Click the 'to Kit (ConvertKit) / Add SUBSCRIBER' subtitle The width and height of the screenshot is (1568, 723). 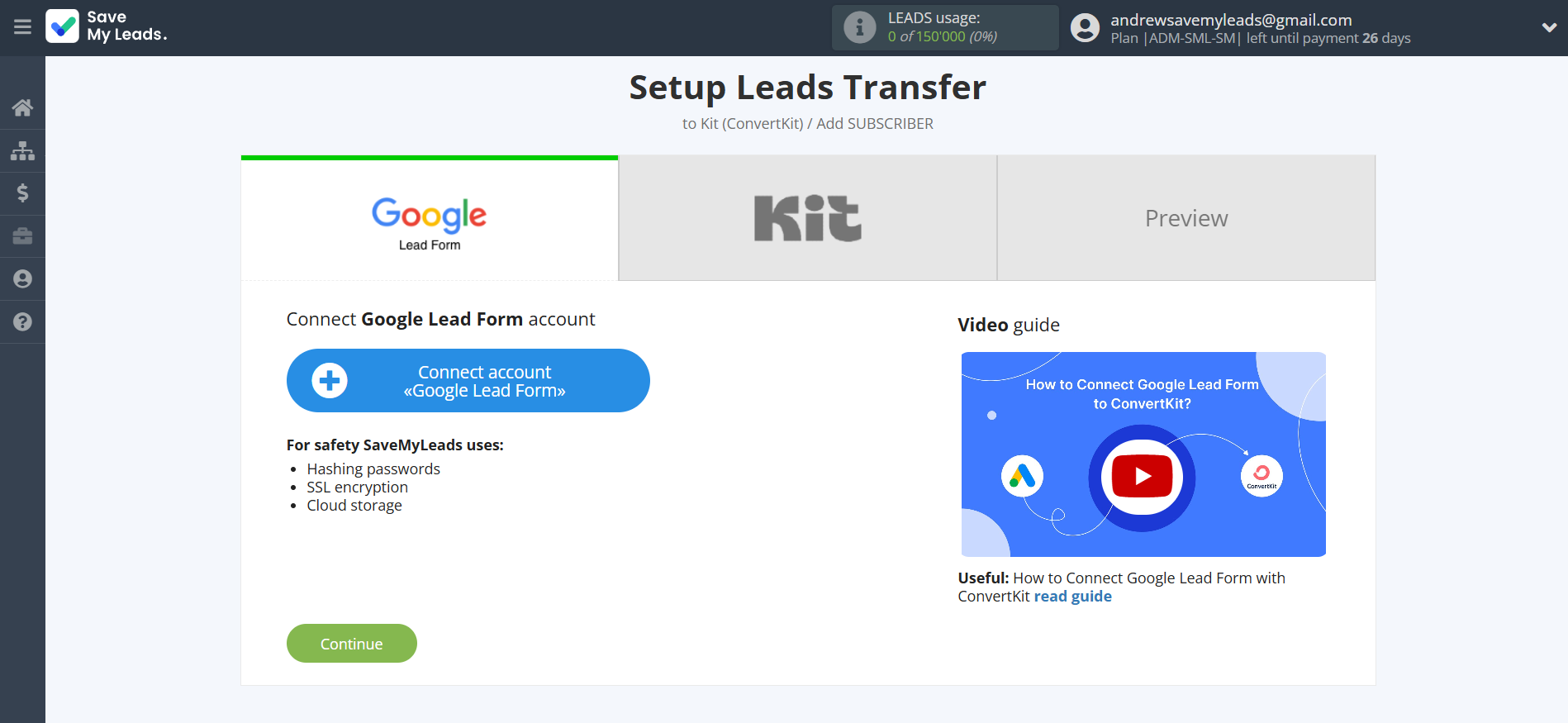(808, 124)
